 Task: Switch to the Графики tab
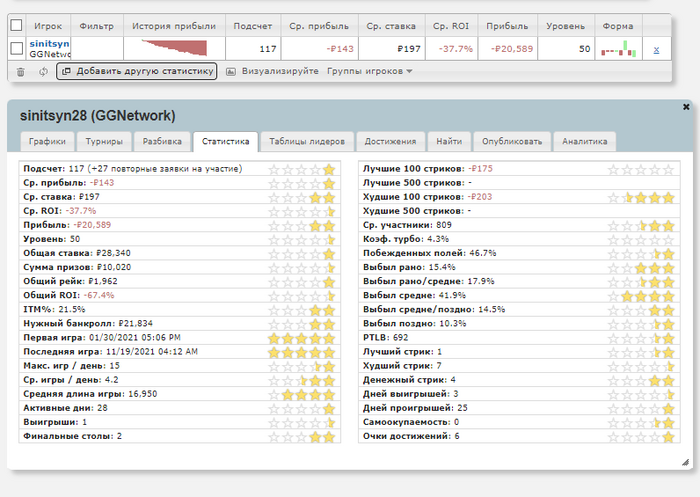47,141
